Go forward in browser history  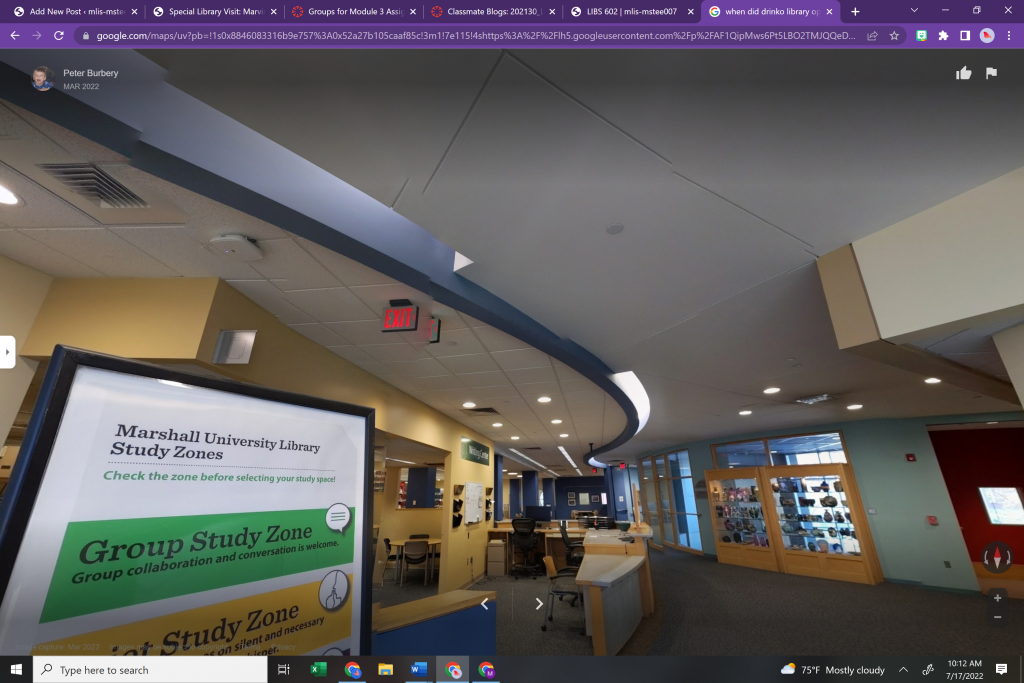[37, 36]
